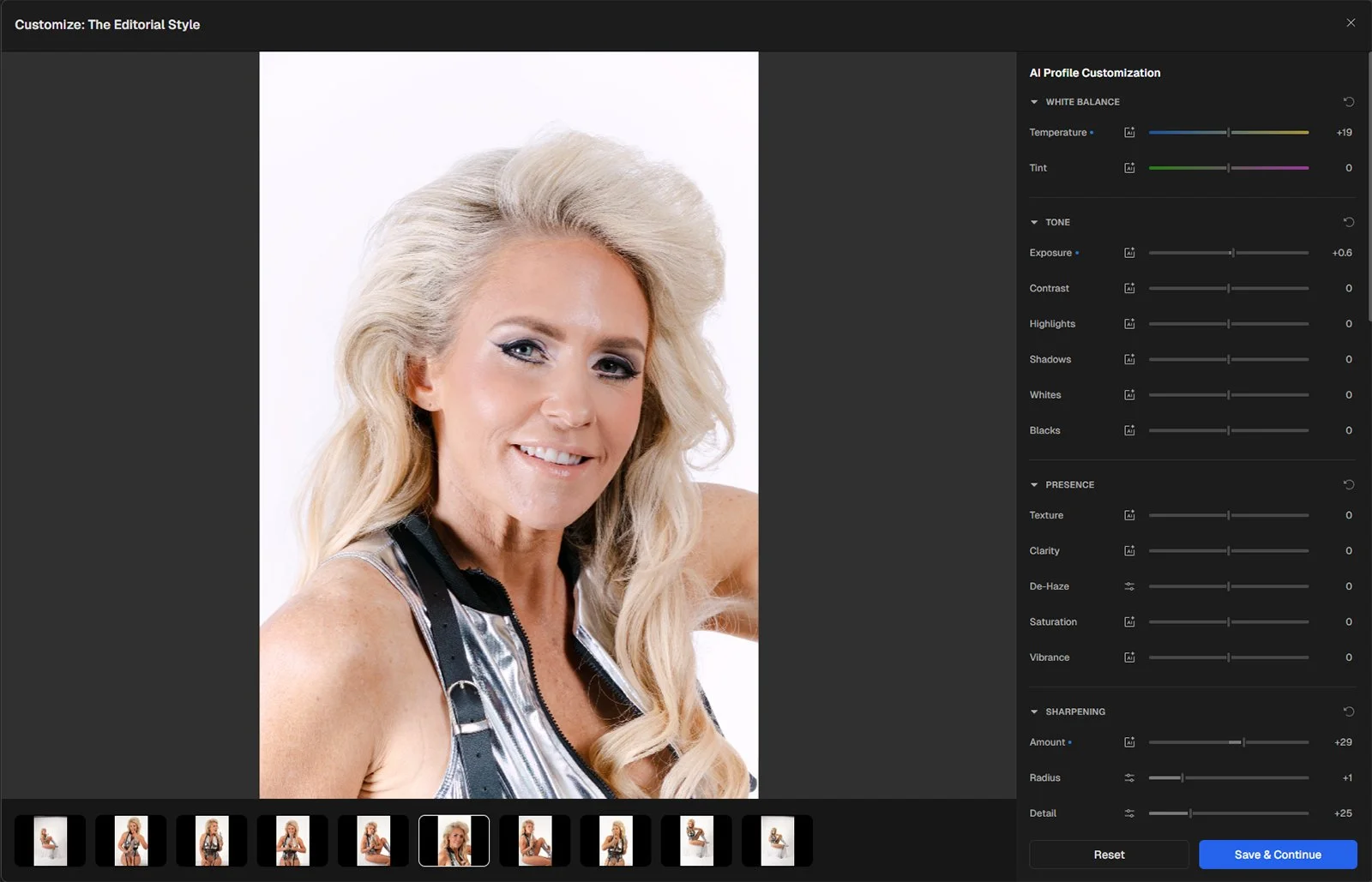Click the Saturation slider track
This screenshot has width=1372, height=882.
(1229, 622)
